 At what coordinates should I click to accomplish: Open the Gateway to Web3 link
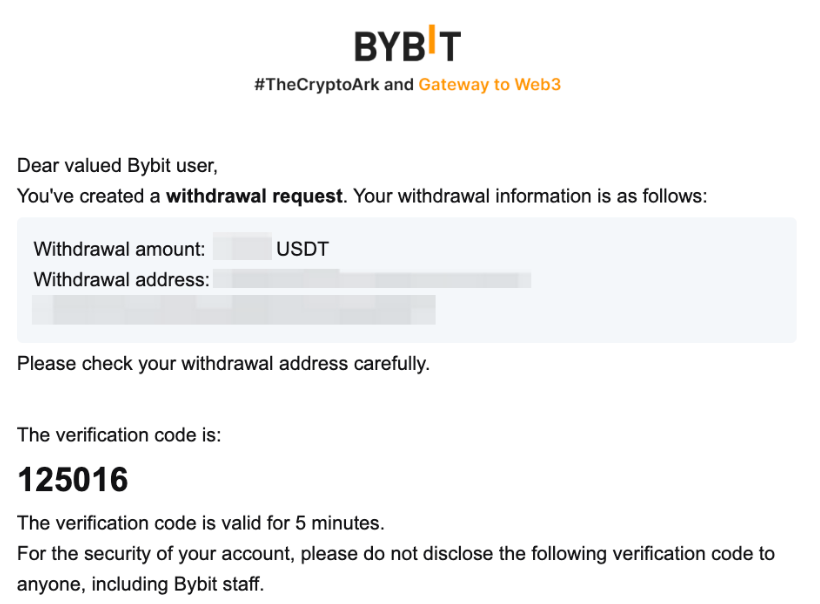[489, 85]
